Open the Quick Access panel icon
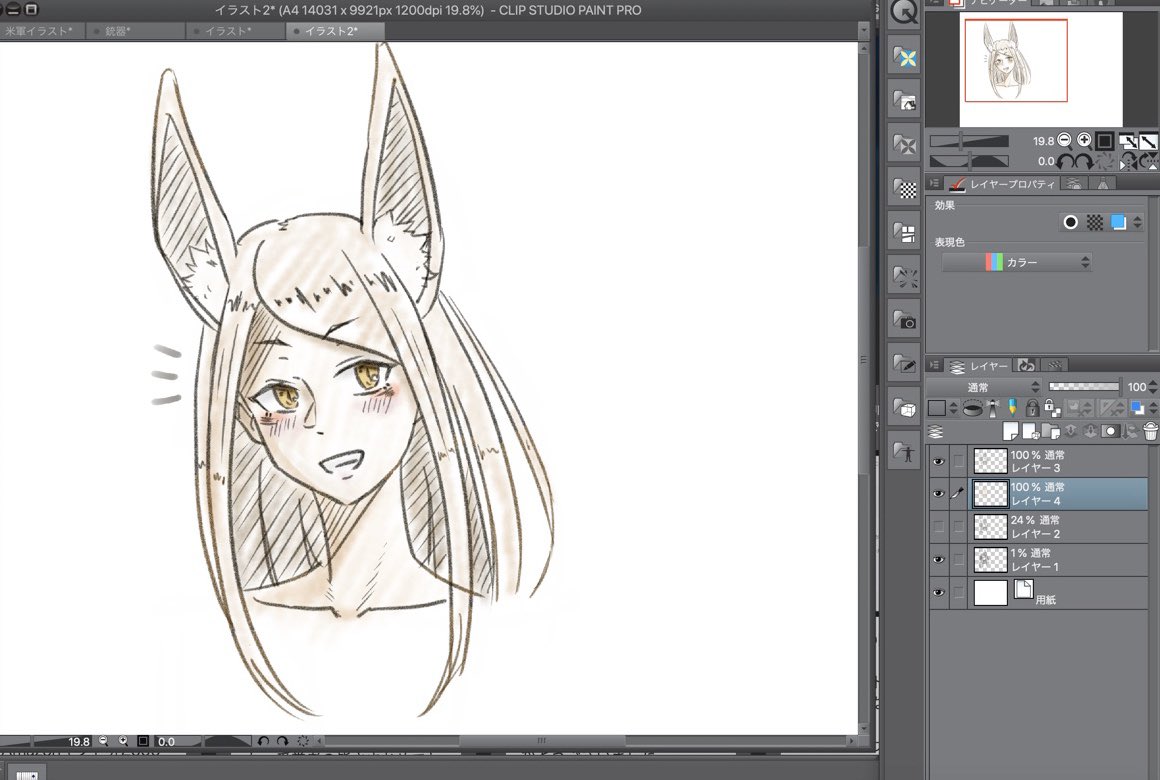Image resolution: width=1160 pixels, height=780 pixels. pos(904,13)
